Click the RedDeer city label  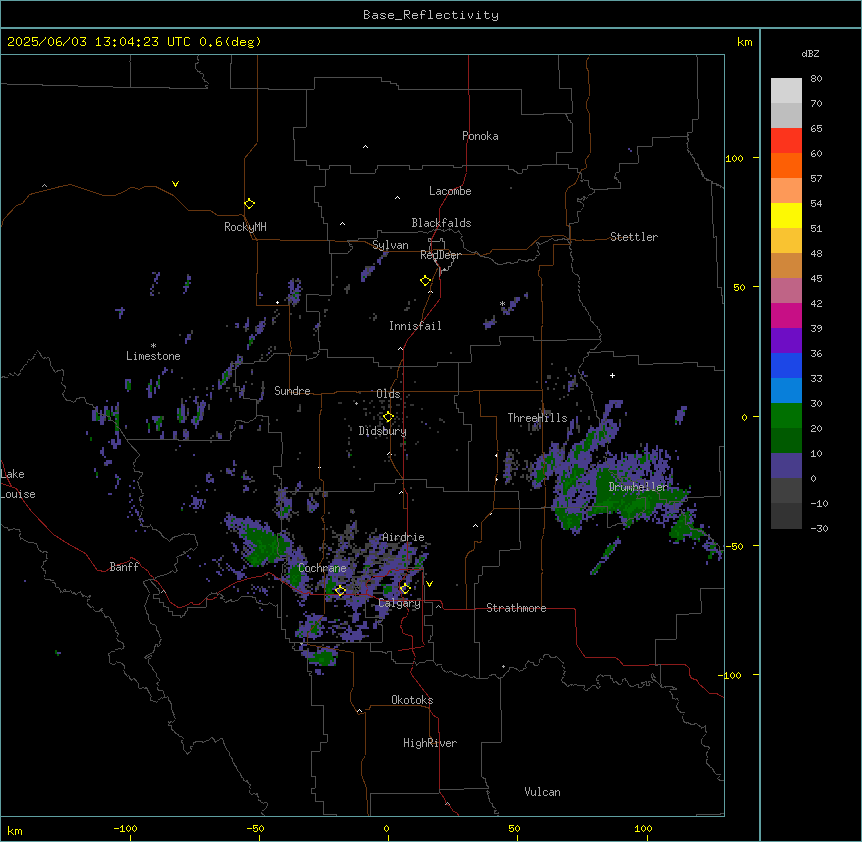pyautogui.click(x=440, y=255)
